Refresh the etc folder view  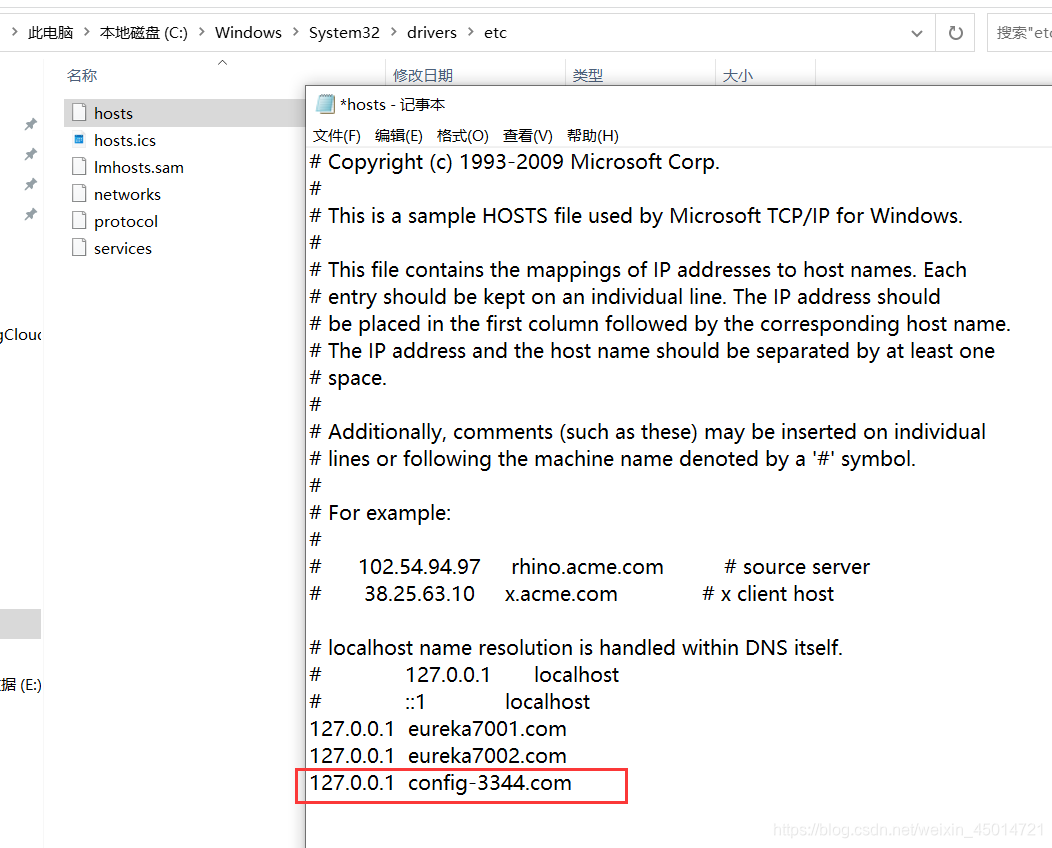(955, 32)
